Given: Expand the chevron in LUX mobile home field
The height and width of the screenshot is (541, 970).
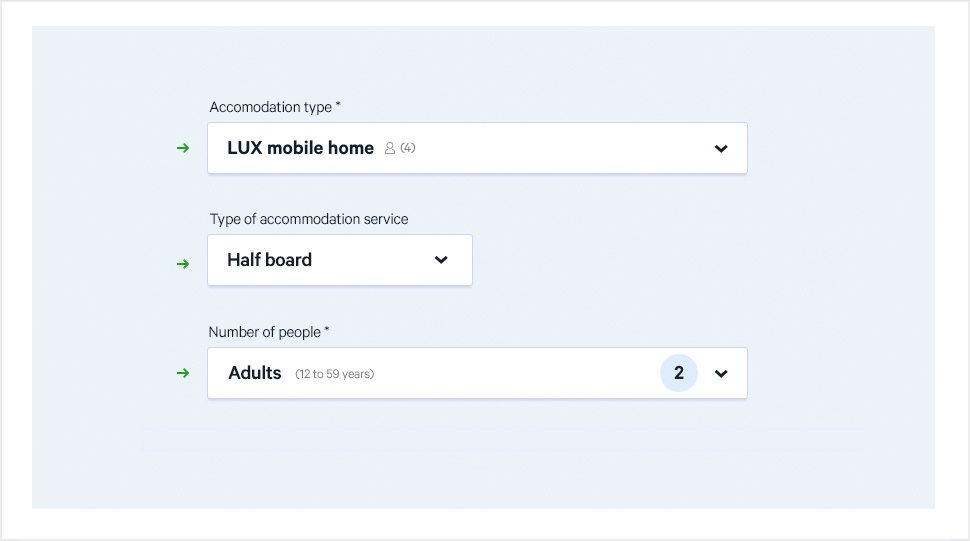Looking at the screenshot, I should pyautogui.click(x=721, y=149).
